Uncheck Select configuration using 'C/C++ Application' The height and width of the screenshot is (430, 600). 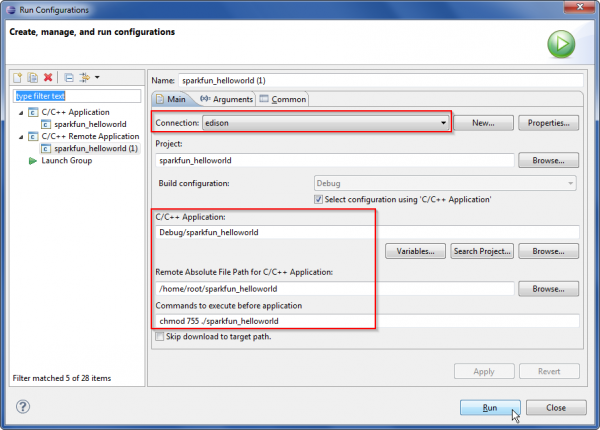[318, 199]
